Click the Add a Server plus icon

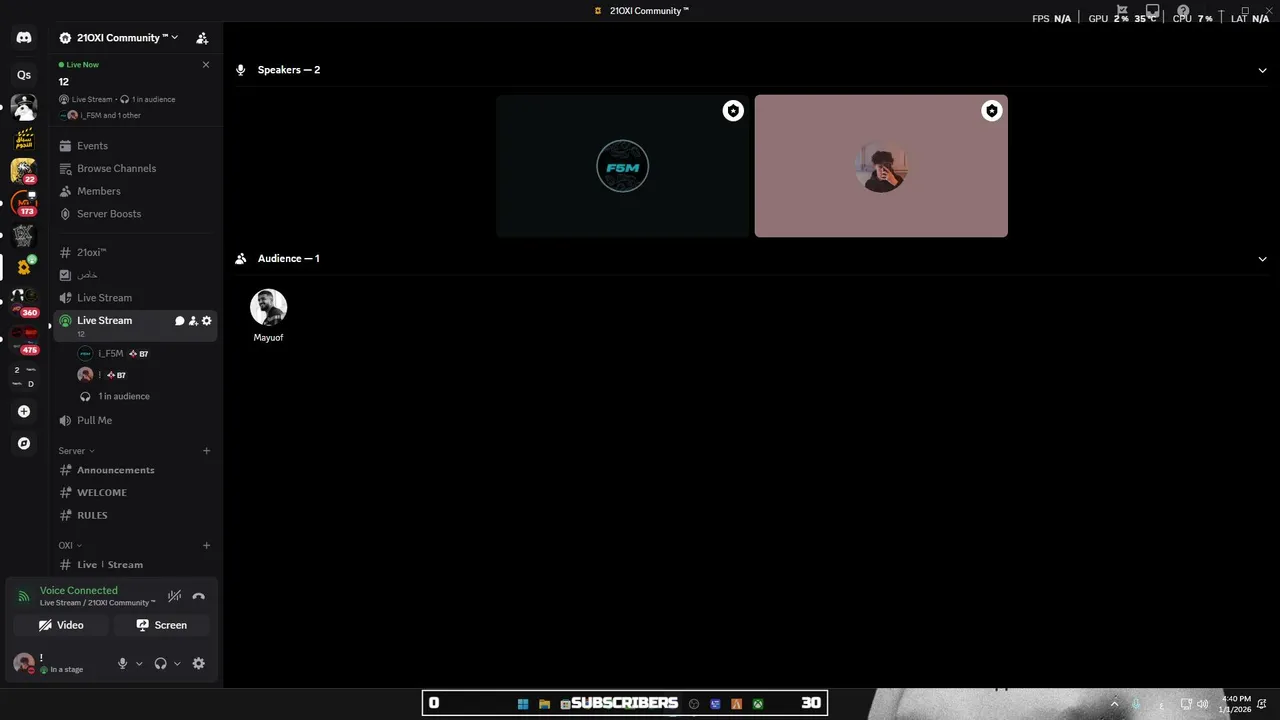[x=24, y=411]
